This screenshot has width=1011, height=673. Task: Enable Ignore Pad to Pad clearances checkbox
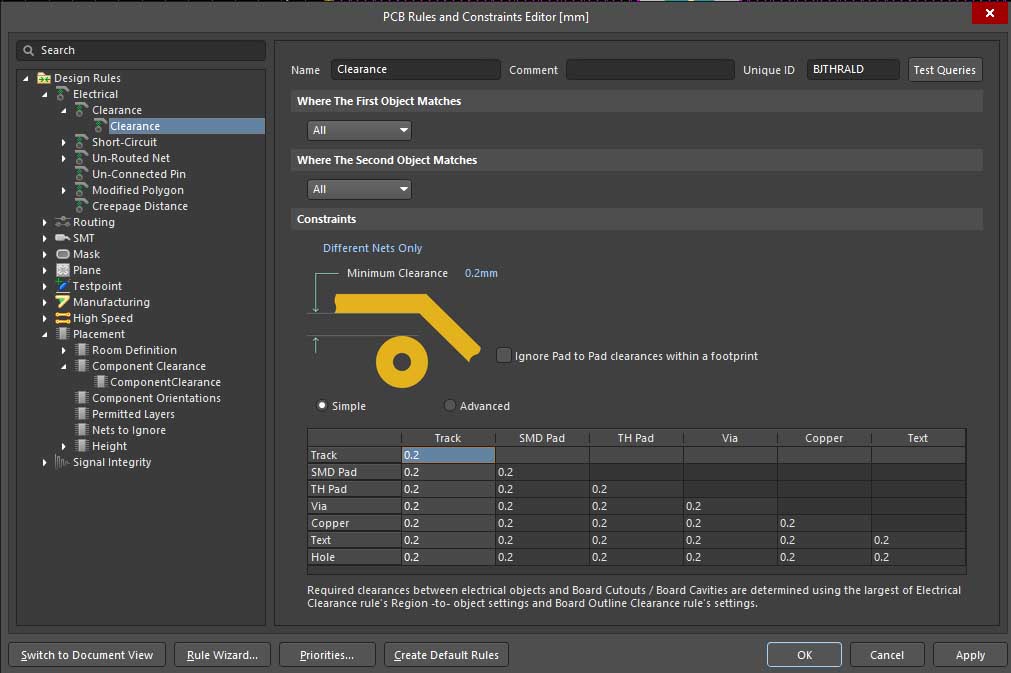(x=504, y=355)
